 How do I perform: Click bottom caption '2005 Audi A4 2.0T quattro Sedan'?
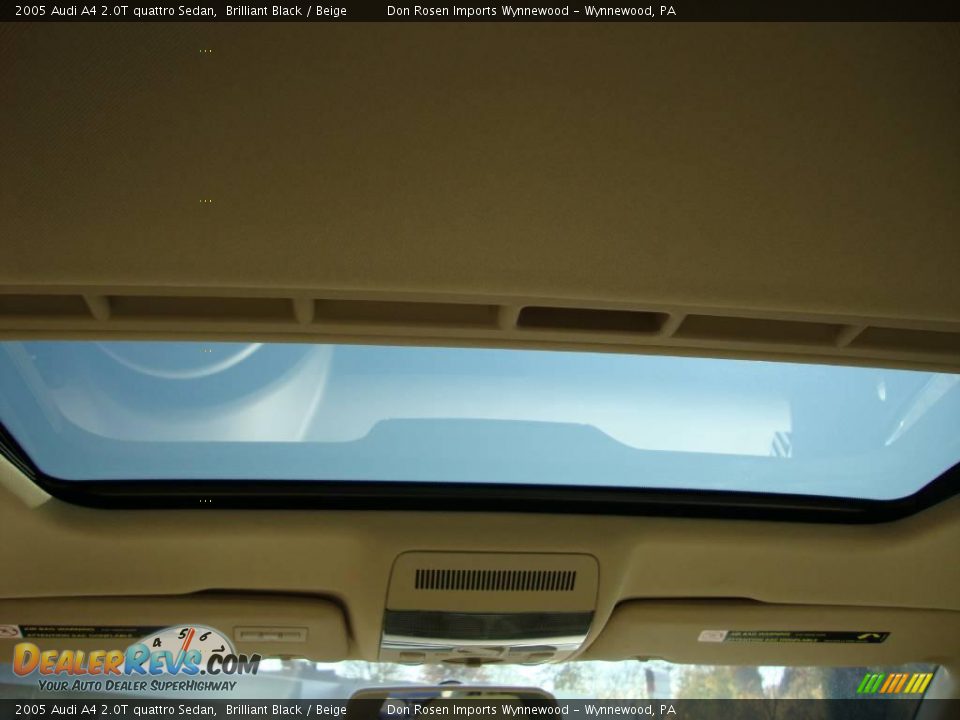[x=115, y=710]
